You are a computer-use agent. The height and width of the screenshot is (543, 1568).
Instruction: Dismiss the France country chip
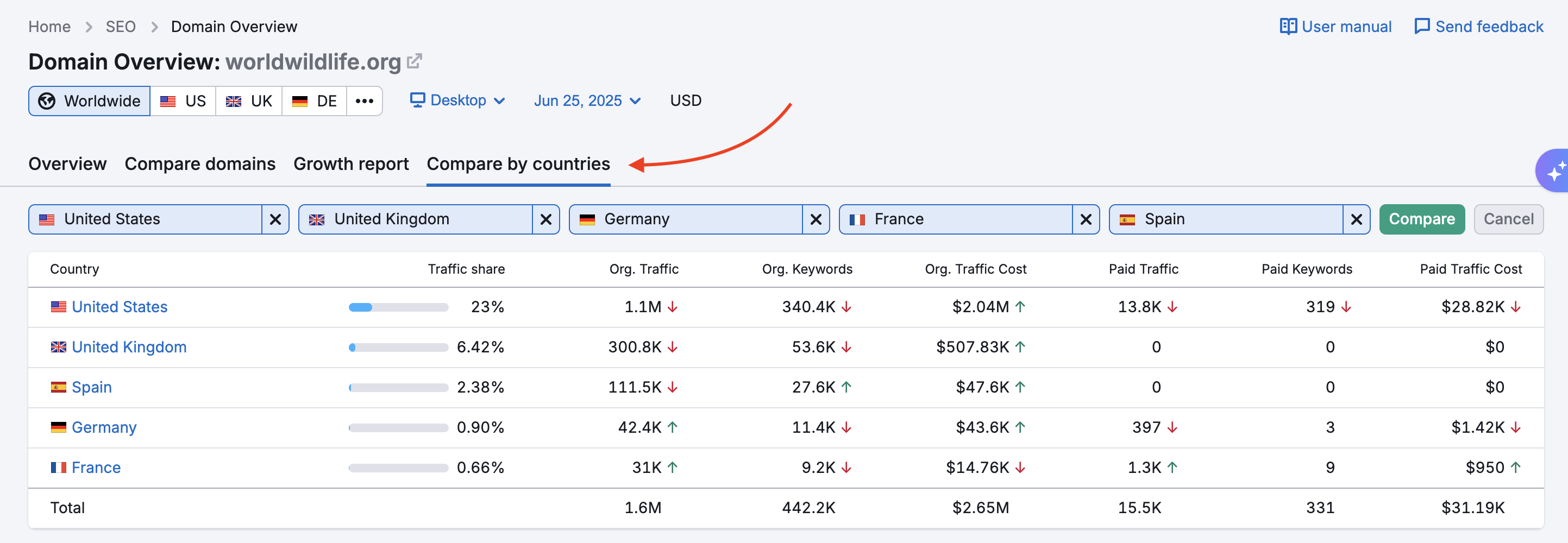coord(1086,219)
